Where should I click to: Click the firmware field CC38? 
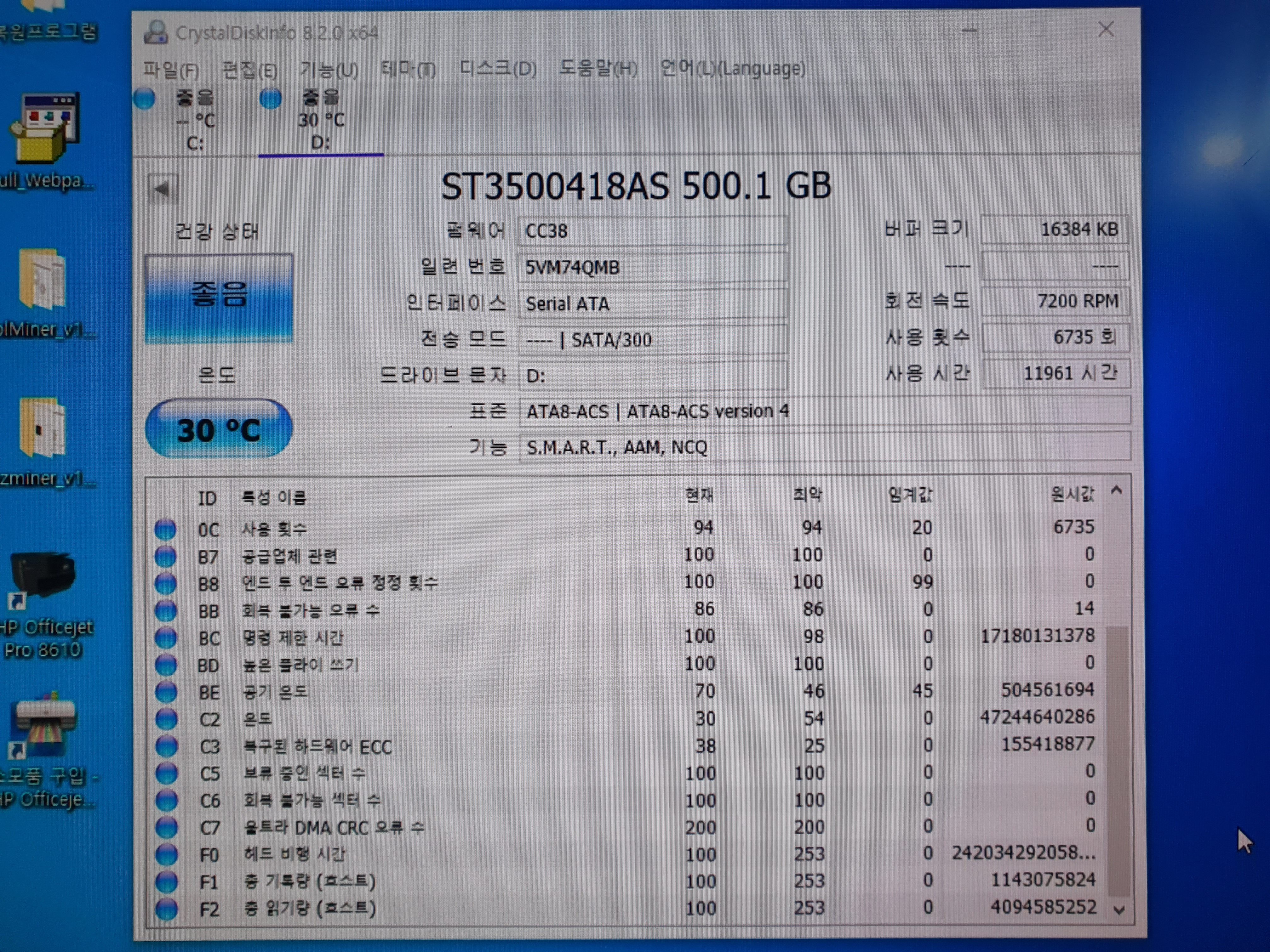pos(652,231)
